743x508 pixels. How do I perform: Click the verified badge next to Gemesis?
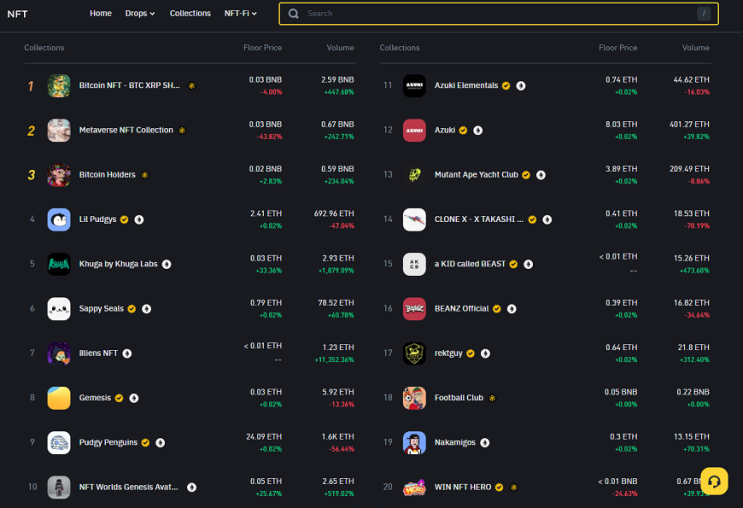pos(119,398)
